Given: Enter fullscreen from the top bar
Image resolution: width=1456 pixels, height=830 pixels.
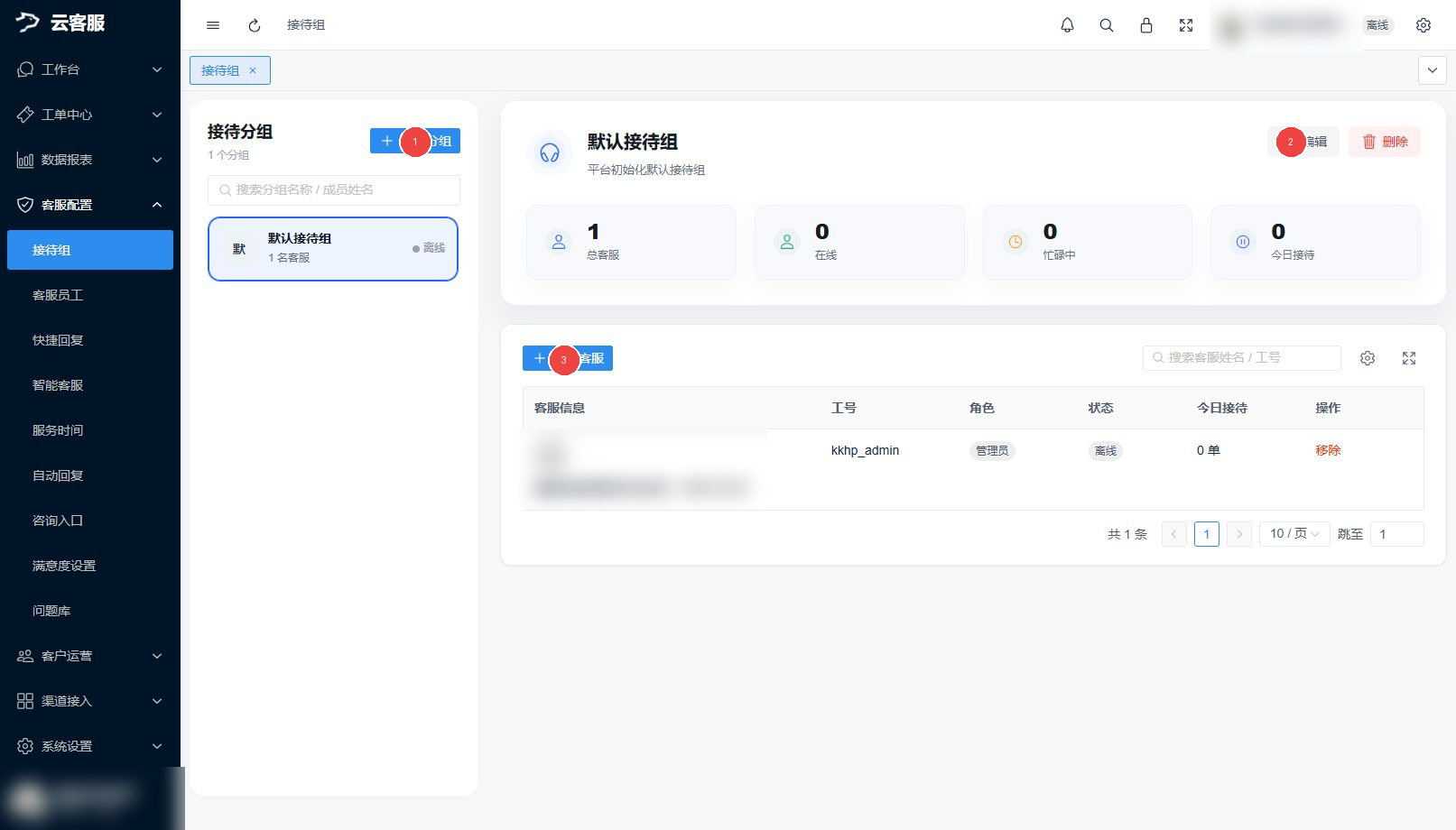Looking at the screenshot, I should pos(1186,25).
